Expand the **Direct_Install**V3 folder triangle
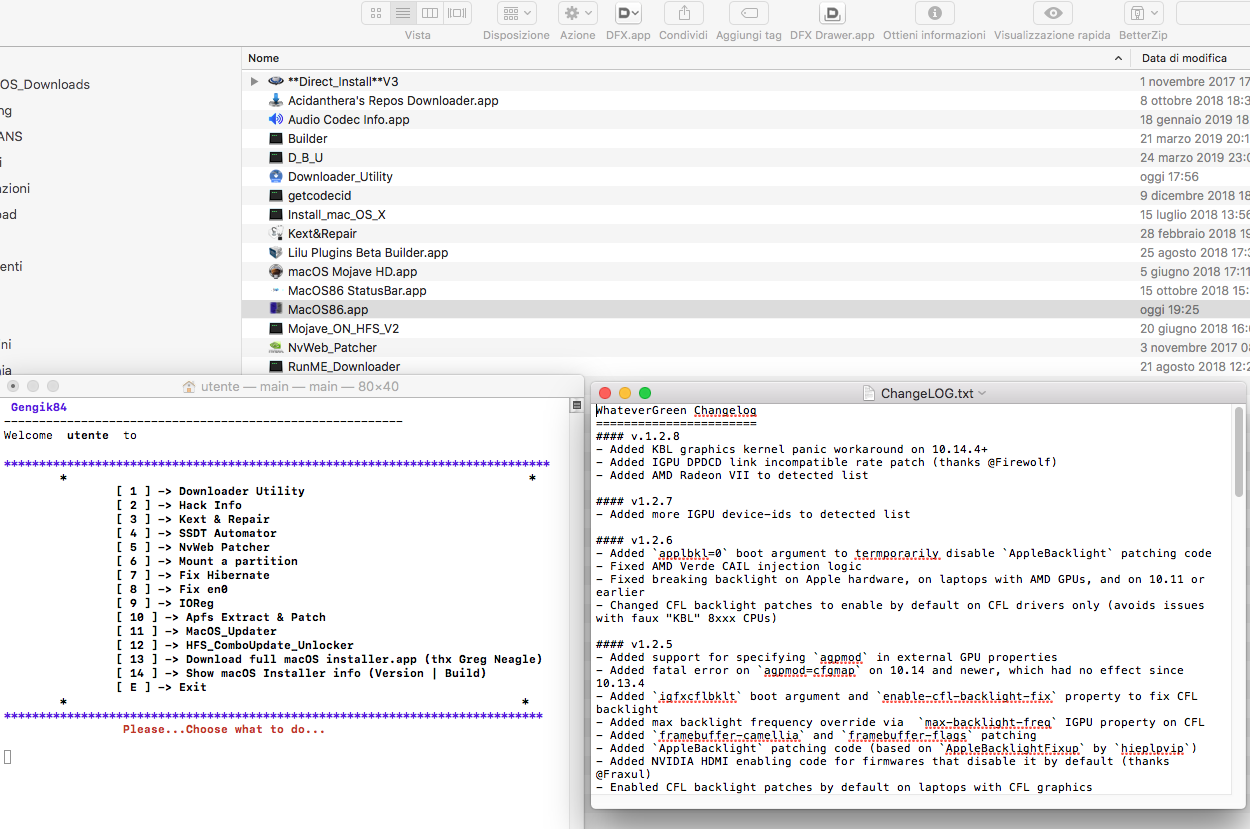Image resolution: width=1250 pixels, height=829 pixels. point(254,81)
